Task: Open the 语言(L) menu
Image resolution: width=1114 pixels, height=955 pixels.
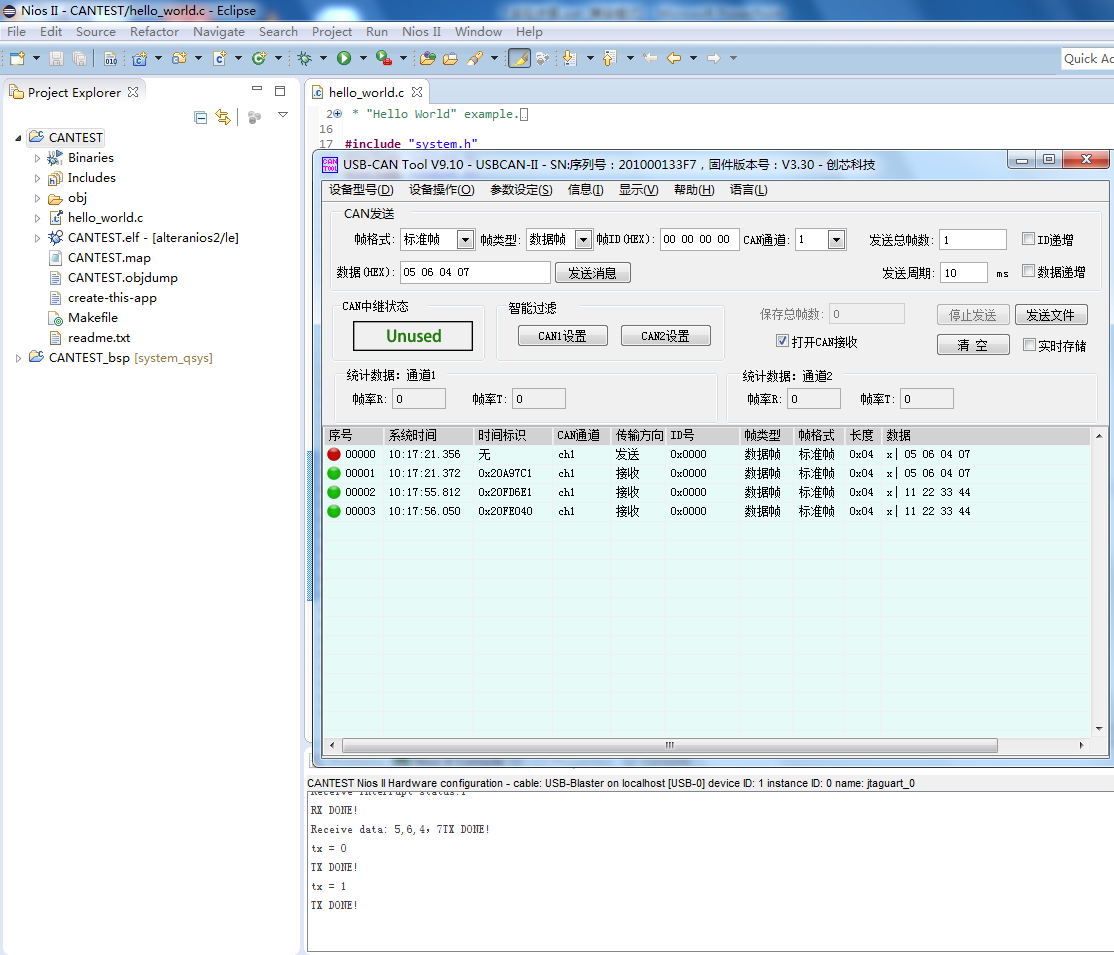Action: [748, 190]
